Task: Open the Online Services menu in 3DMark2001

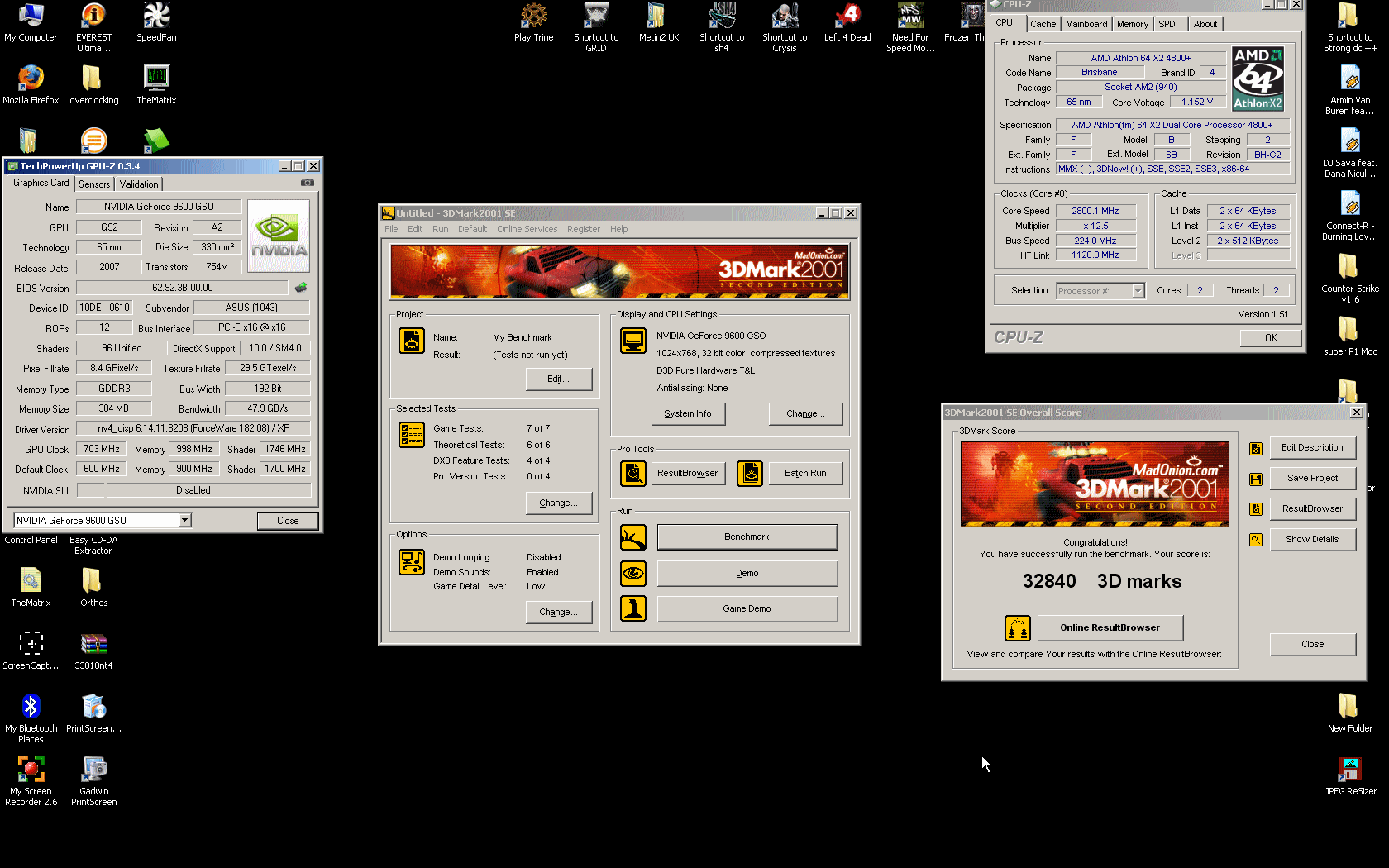Action: [x=527, y=229]
